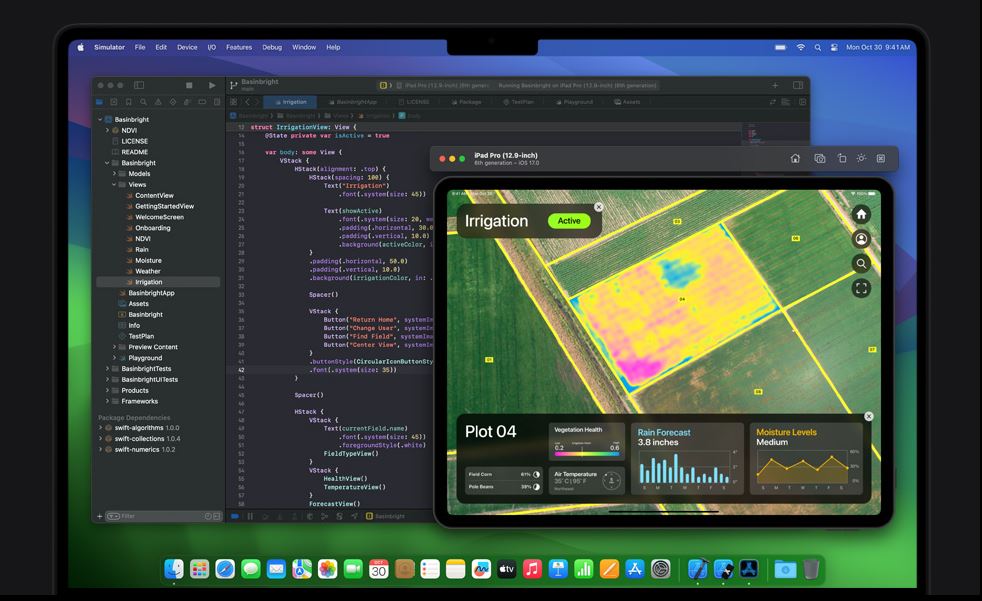Image resolution: width=982 pixels, height=601 pixels.
Task: Open the find navigator magnifier icon in Xcode
Action: point(144,102)
